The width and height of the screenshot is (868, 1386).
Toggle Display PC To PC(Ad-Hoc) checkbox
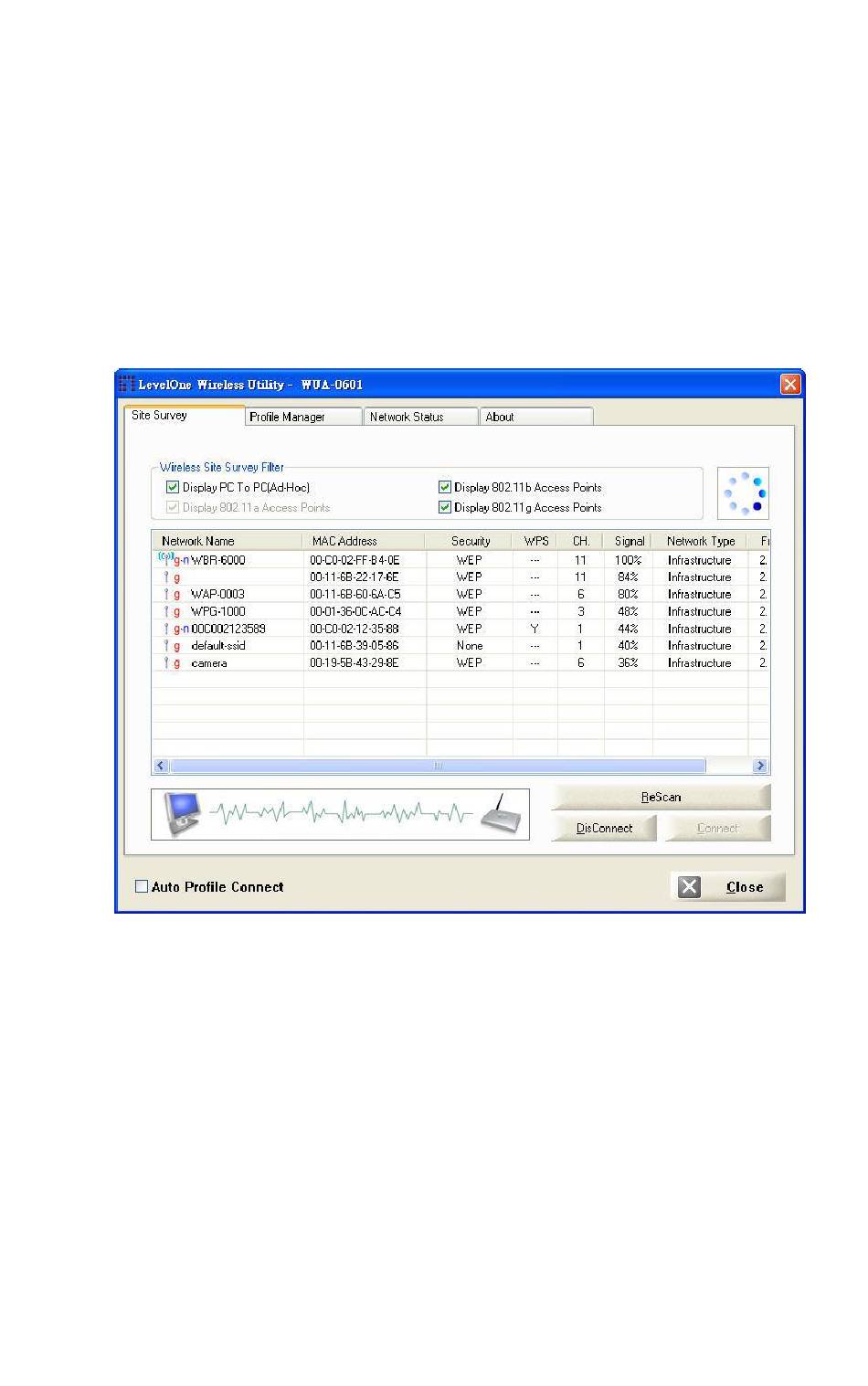(173, 488)
